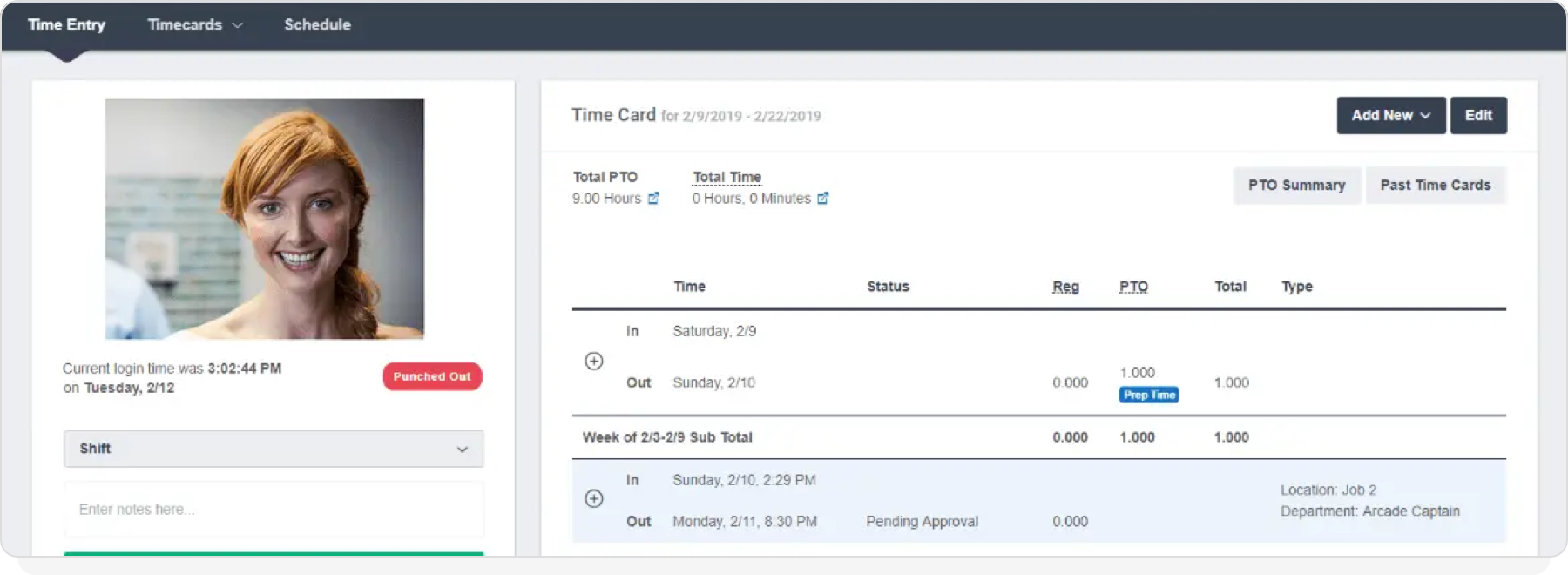This screenshot has width=1568, height=575.
Task: Click the PTO column header
Action: coord(1133,287)
